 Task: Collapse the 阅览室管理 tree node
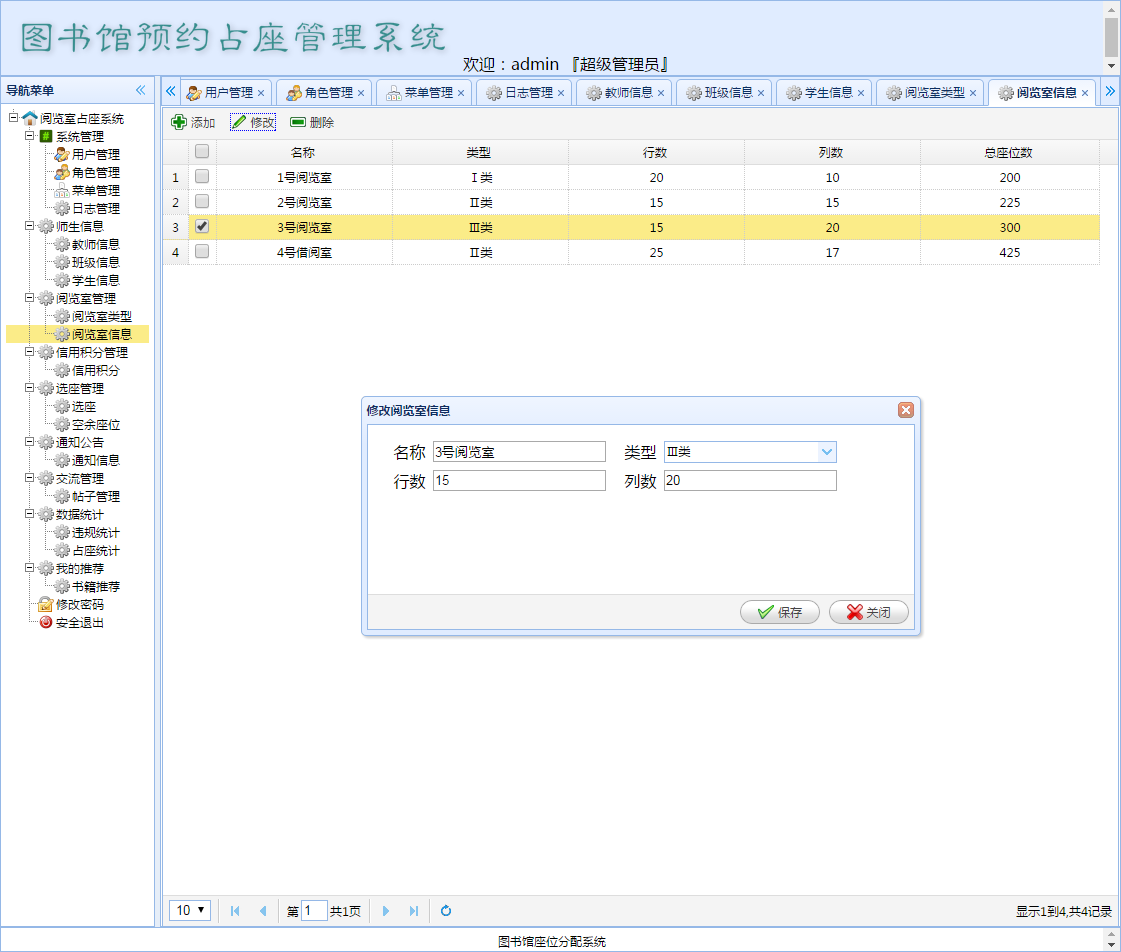pyautogui.click(x=29, y=297)
